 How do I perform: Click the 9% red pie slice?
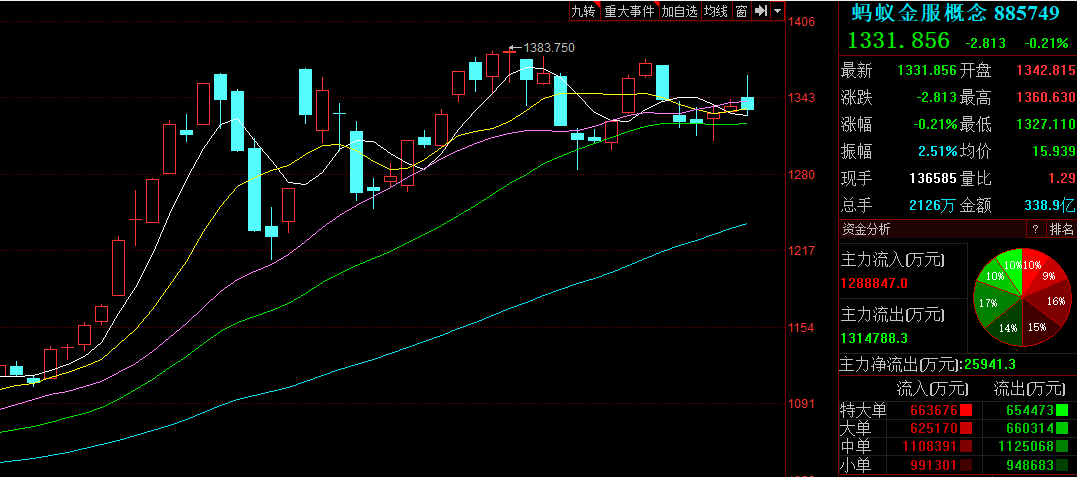coord(1048,276)
